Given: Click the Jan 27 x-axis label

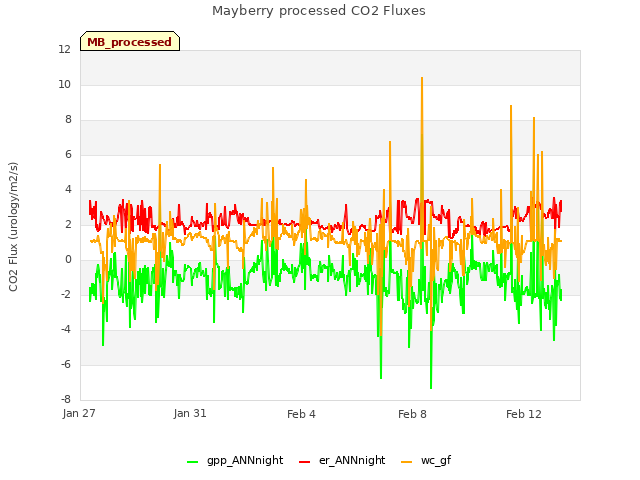Looking at the screenshot, I should pos(79,413).
